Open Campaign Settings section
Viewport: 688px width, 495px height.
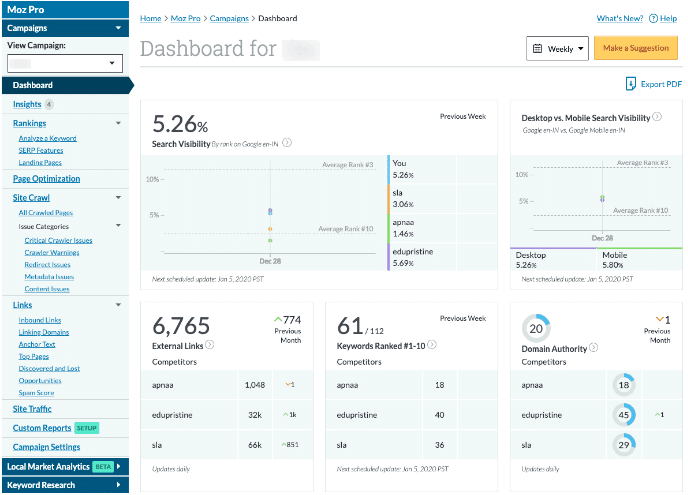coord(47,447)
